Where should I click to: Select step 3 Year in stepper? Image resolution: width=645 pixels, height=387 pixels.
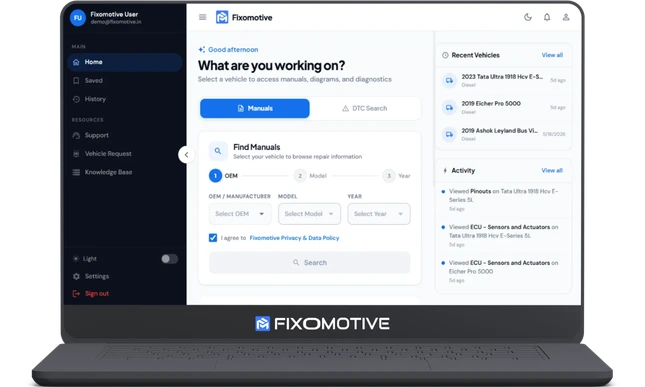397,176
